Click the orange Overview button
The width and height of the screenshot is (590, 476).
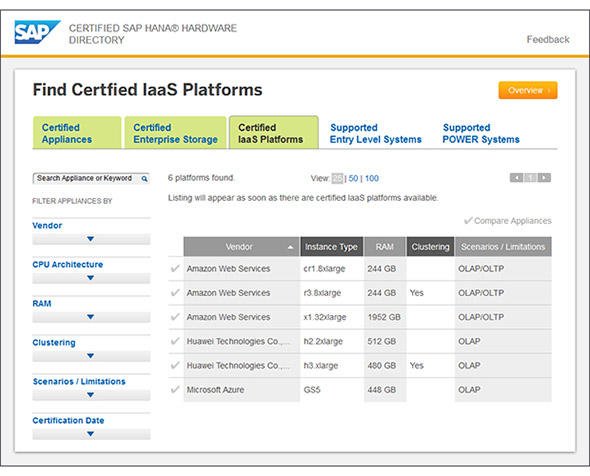point(528,90)
